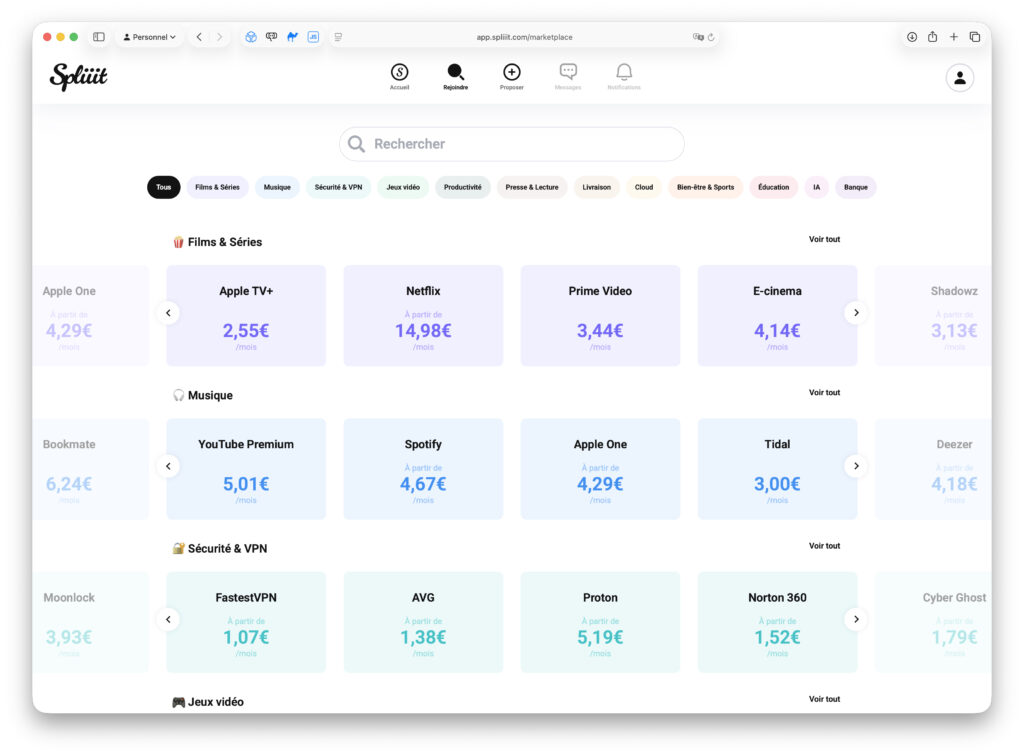Click the Rechercher search field
1024x756 pixels.
[511, 144]
